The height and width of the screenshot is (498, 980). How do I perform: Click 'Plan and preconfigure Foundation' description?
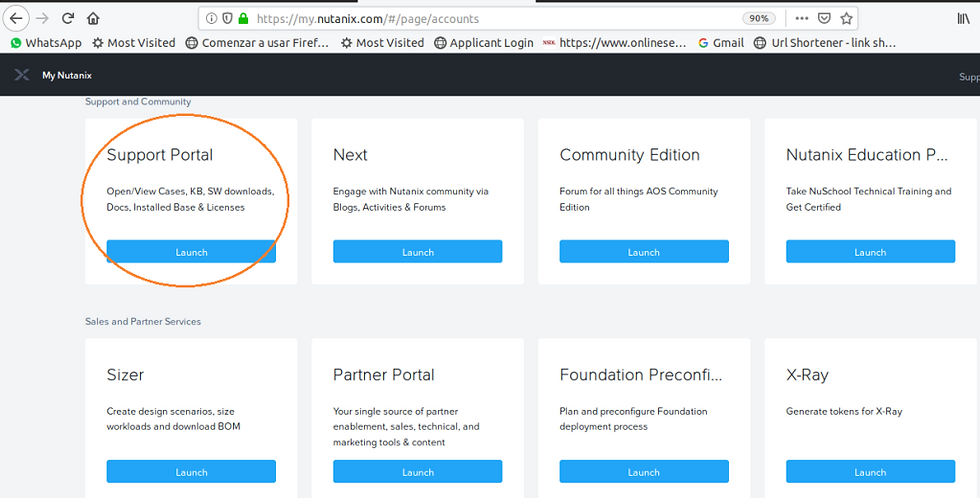[633, 419]
